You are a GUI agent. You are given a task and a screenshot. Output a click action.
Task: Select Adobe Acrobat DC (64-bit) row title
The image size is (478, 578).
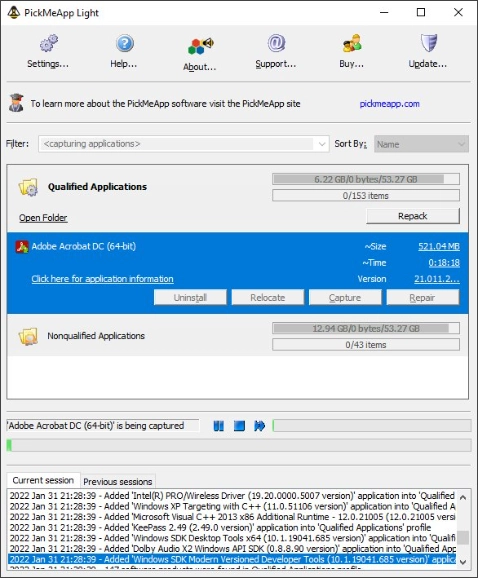[84, 246]
